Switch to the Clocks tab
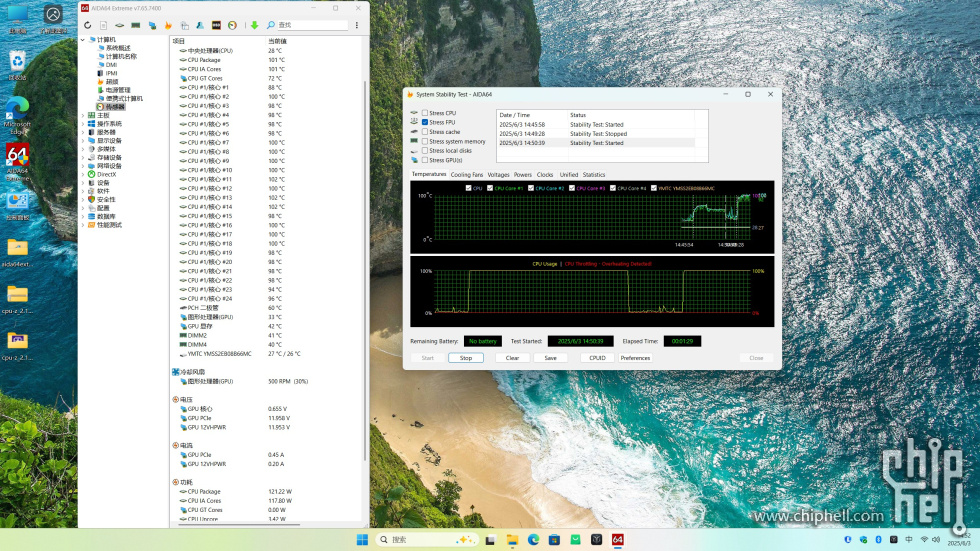This screenshot has height=551, width=980. click(545, 175)
